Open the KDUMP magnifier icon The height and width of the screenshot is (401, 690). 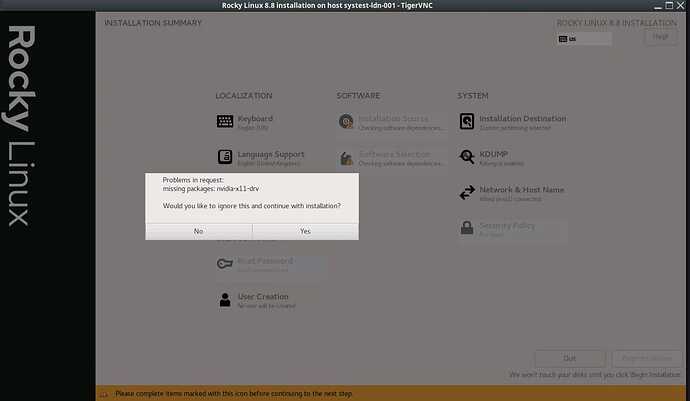click(467, 157)
